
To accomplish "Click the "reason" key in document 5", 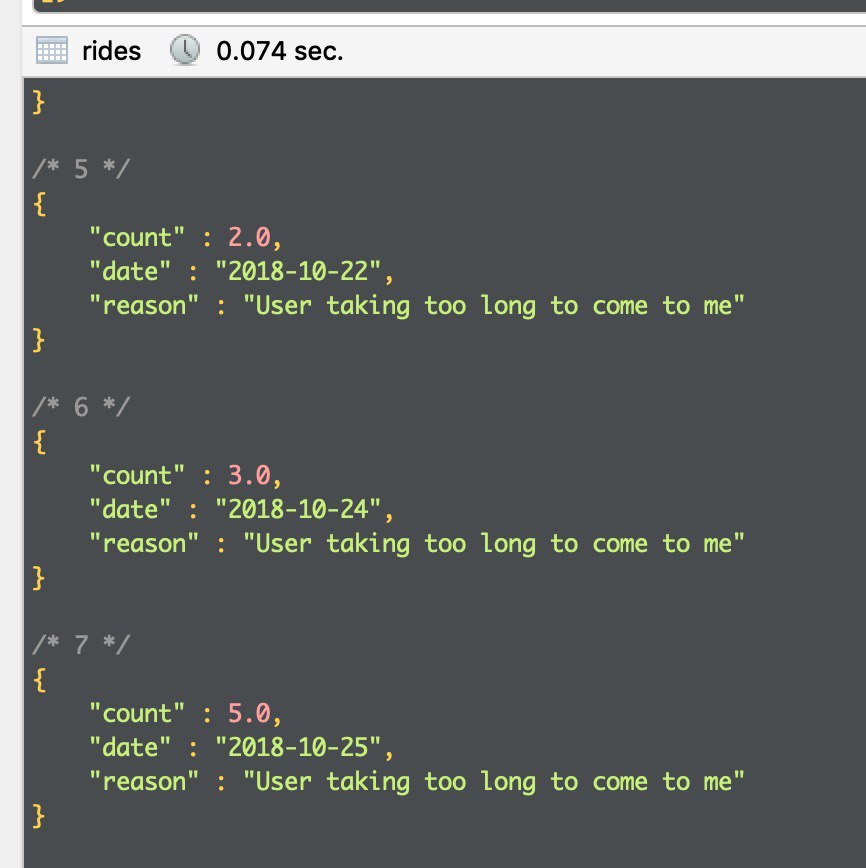I will 144,305.
